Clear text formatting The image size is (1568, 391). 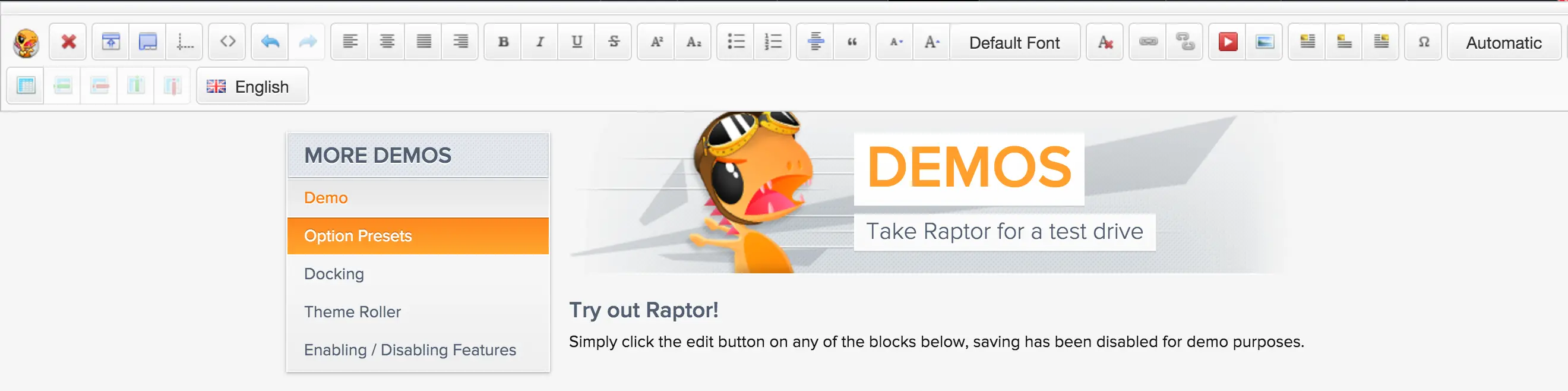pyautogui.click(x=1105, y=42)
